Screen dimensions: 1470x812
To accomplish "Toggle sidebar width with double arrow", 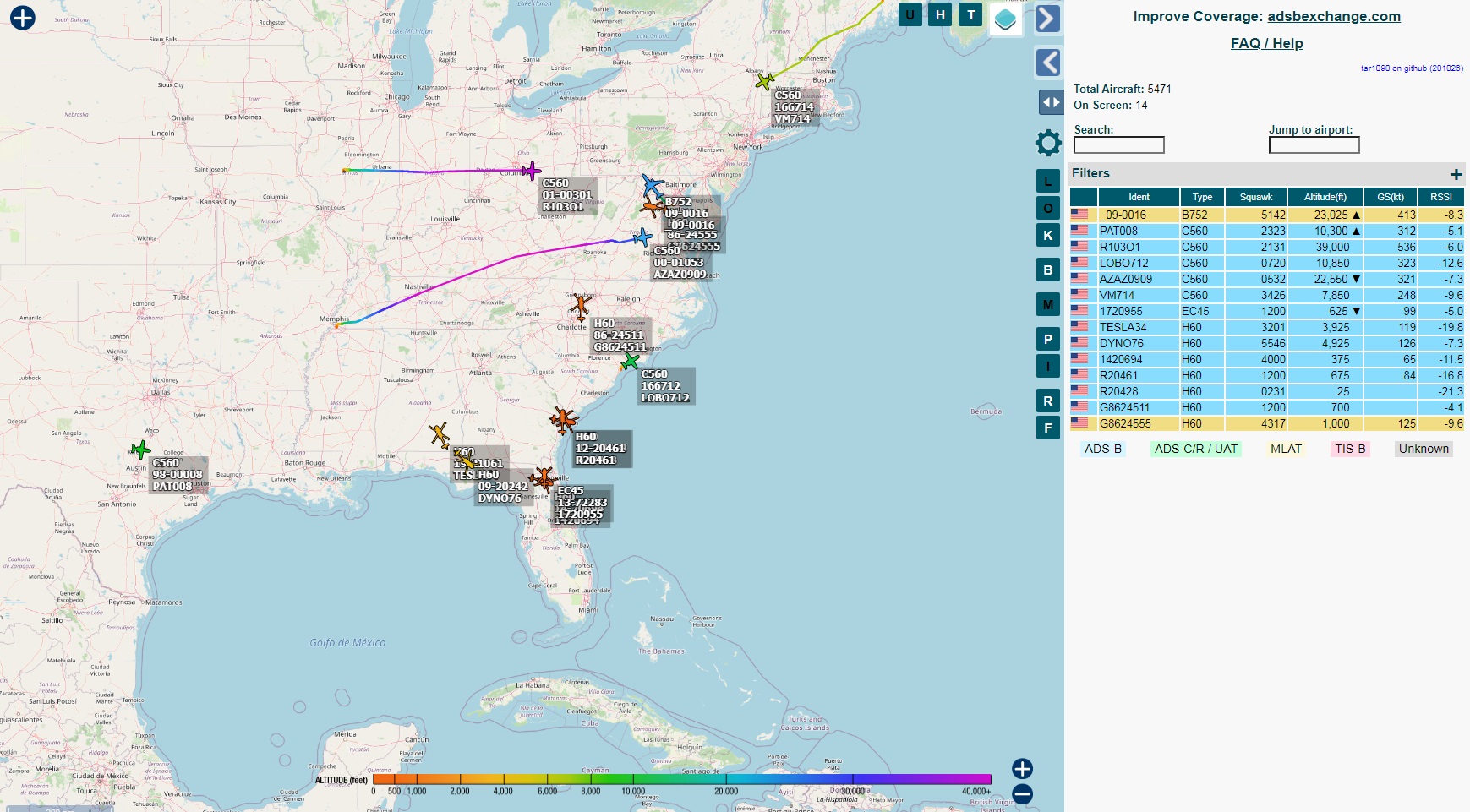I will tap(1051, 102).
